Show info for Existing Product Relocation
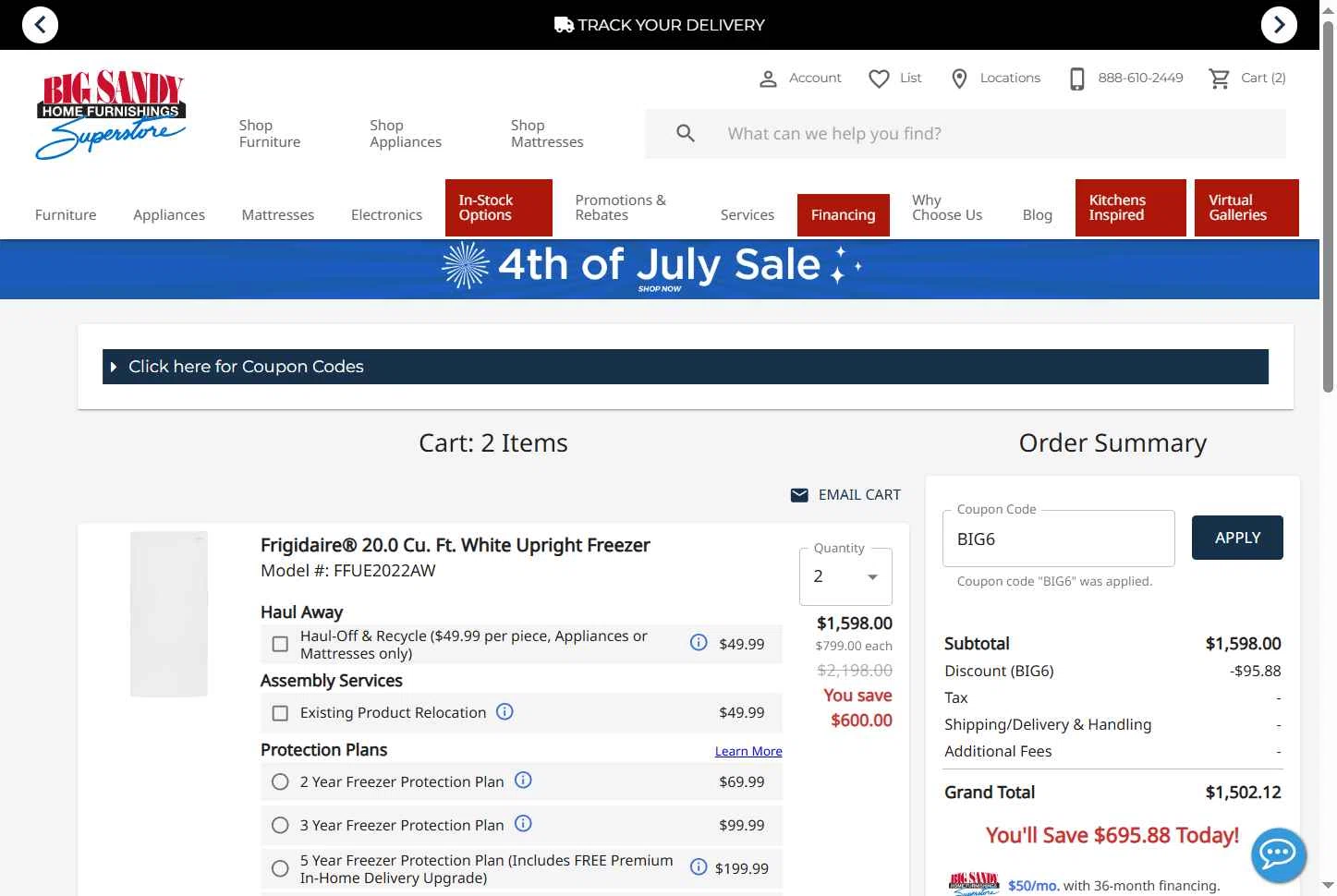The width and height of the screenshot is (1337, 896). (504, 711)
